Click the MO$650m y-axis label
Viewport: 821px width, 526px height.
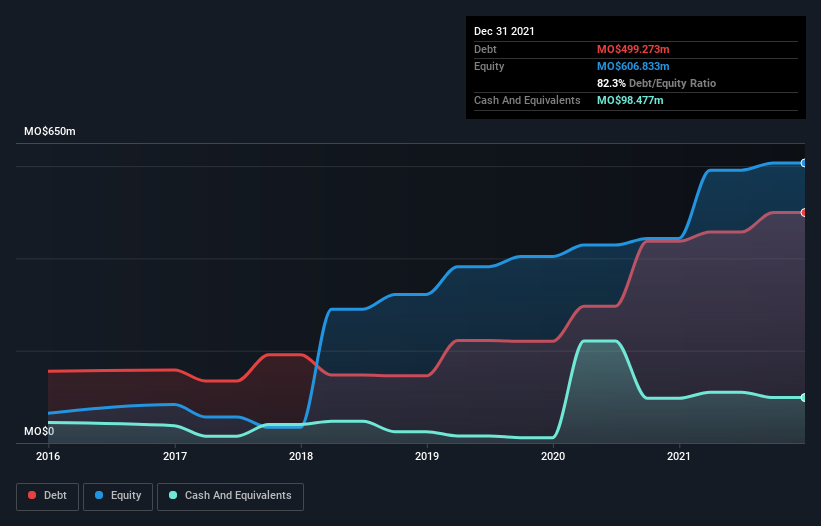[x=50, y=131]
